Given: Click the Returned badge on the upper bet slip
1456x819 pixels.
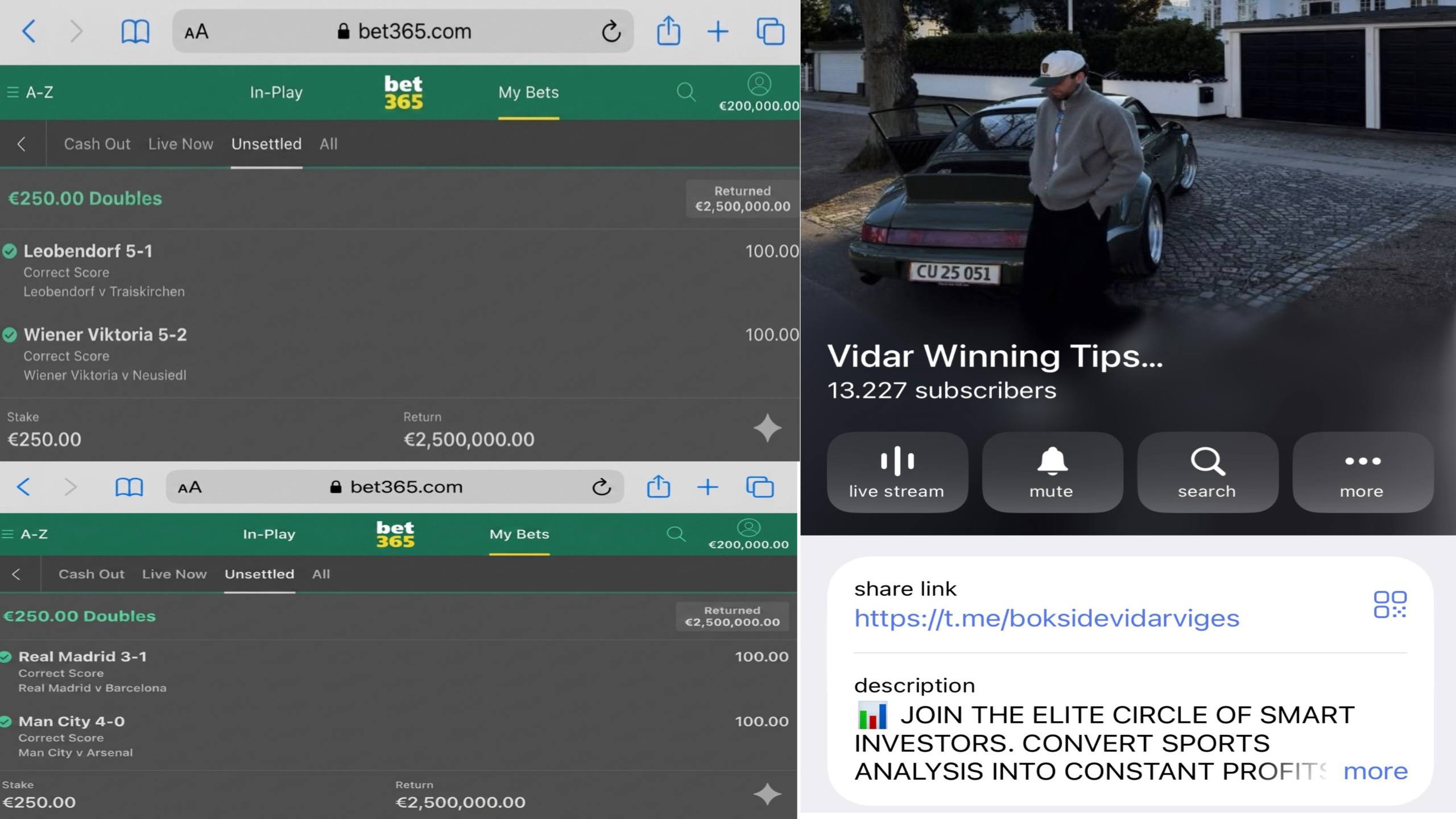Looking at the screenshot, I should pyautogui.click(x=742, y=198).
